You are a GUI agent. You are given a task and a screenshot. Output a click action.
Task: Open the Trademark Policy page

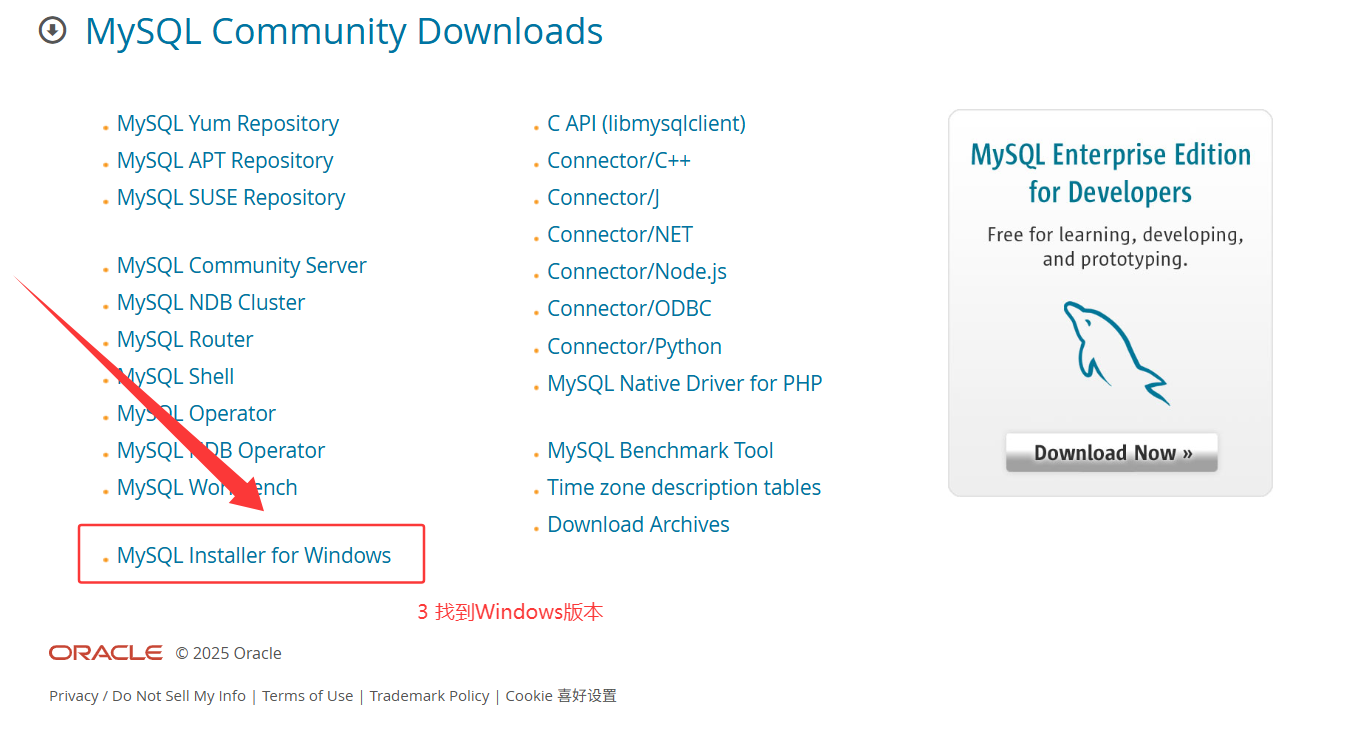point(429,695)
